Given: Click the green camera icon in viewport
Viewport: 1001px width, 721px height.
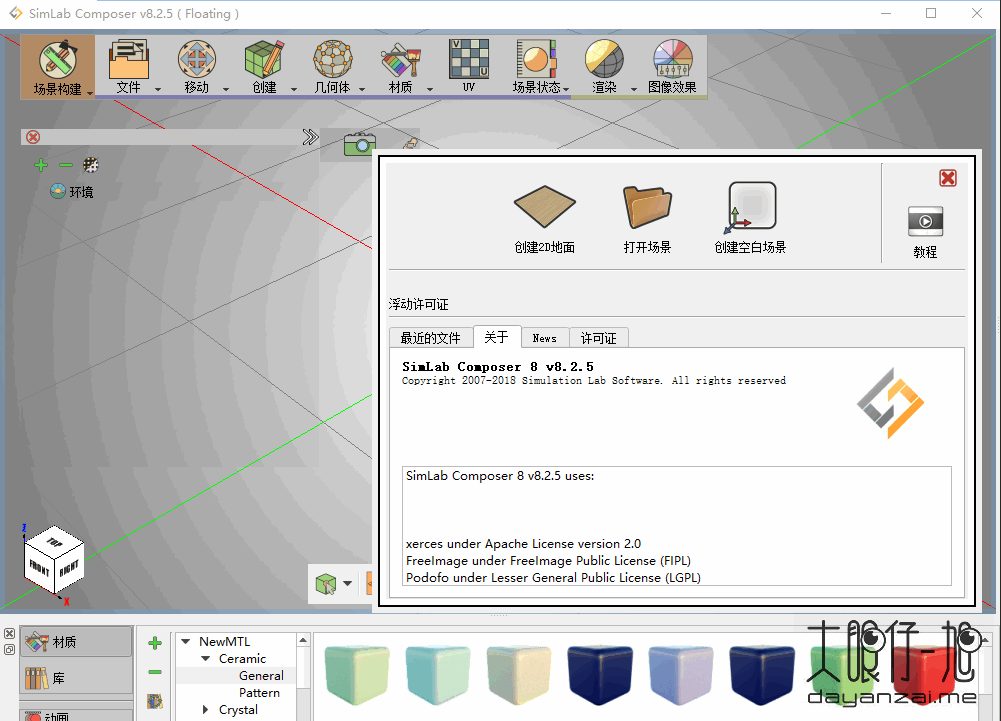Looking at the screenshot, I should pos(359,143).
